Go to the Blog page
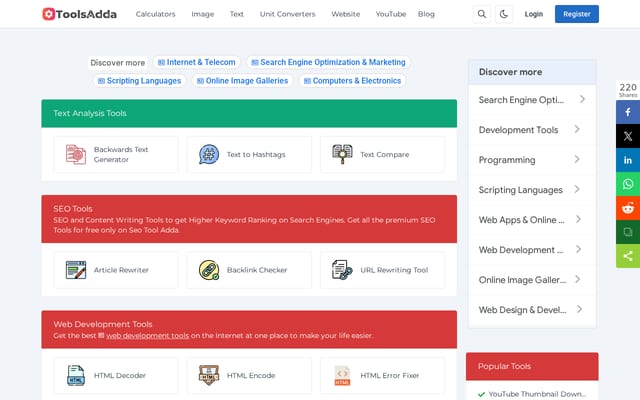The height and width of the screenshot is (400, 640). point(426,14)
